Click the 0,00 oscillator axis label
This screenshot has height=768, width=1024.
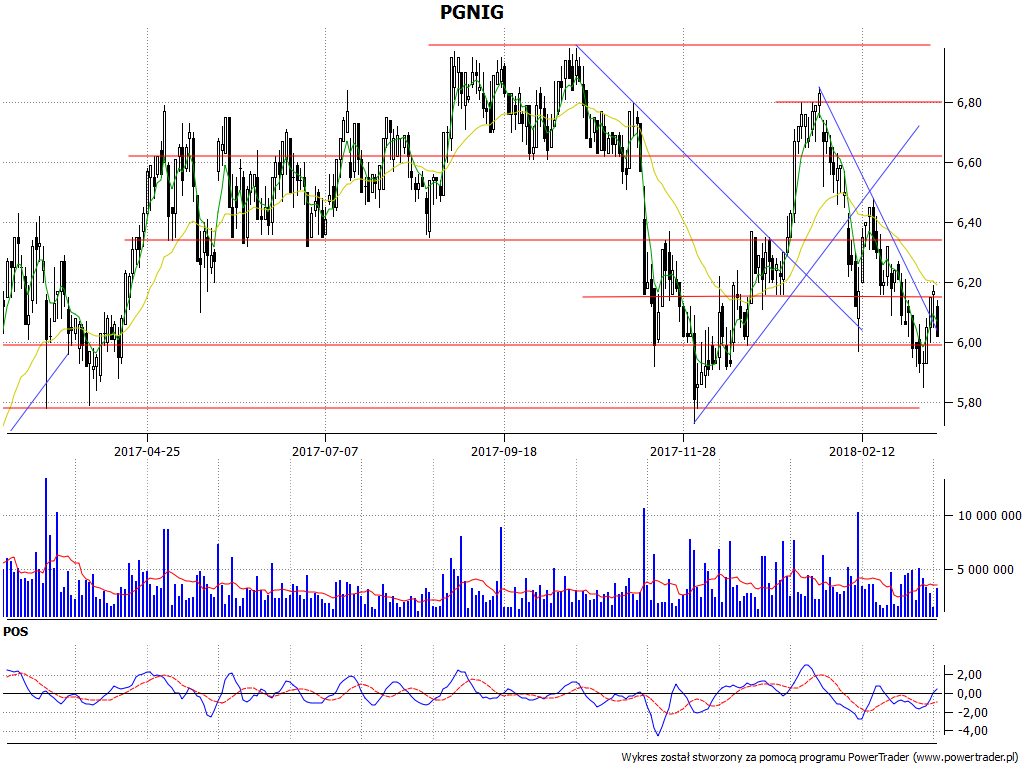(969, 694)
